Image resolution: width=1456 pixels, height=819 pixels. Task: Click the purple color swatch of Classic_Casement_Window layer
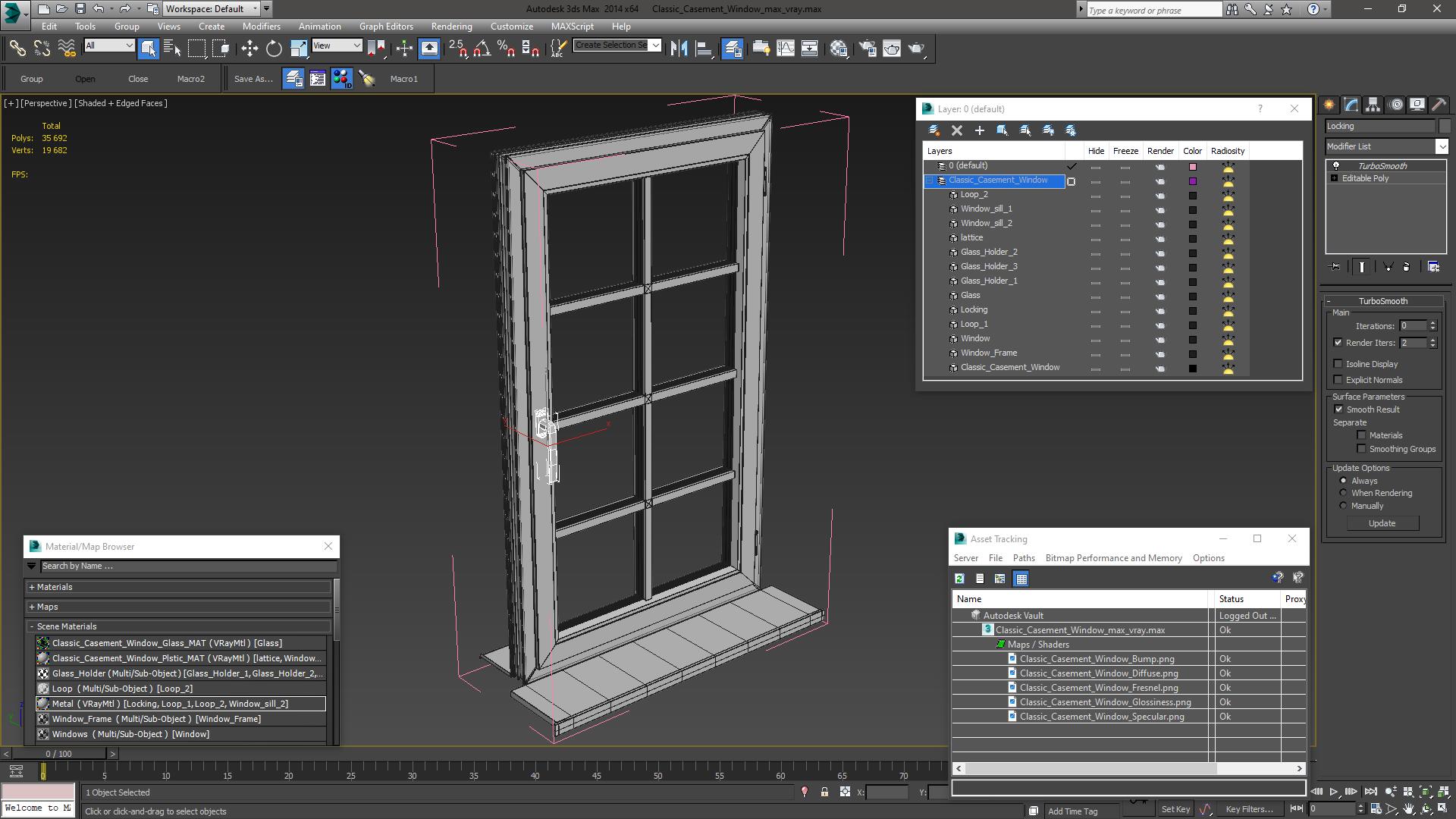pyautogui.click(x=1193, y=181)
